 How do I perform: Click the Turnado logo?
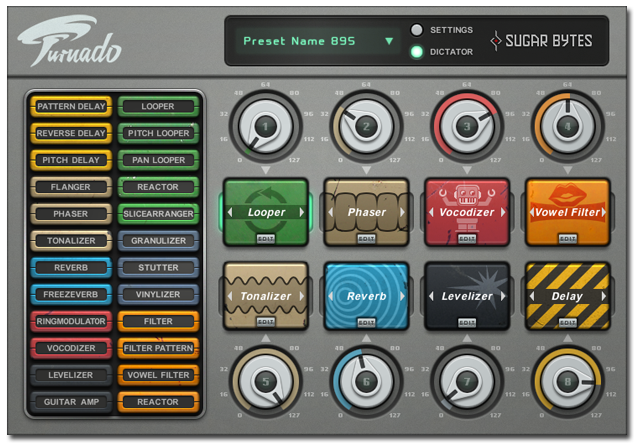click(x=70, y=40)
